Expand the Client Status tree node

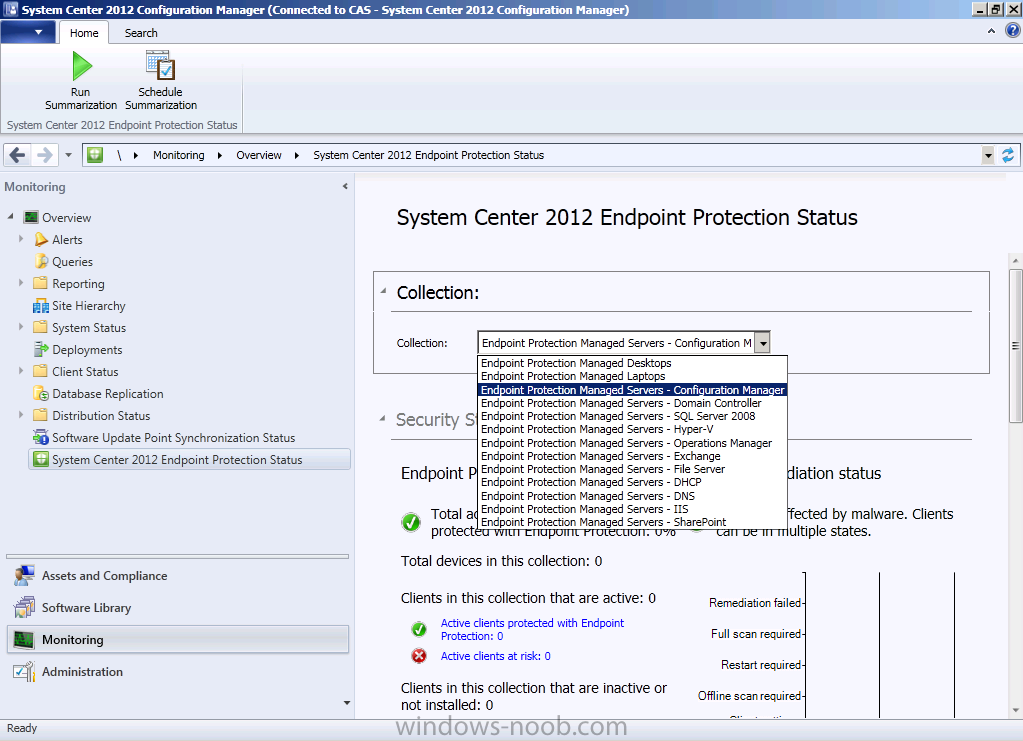[21, 370]
